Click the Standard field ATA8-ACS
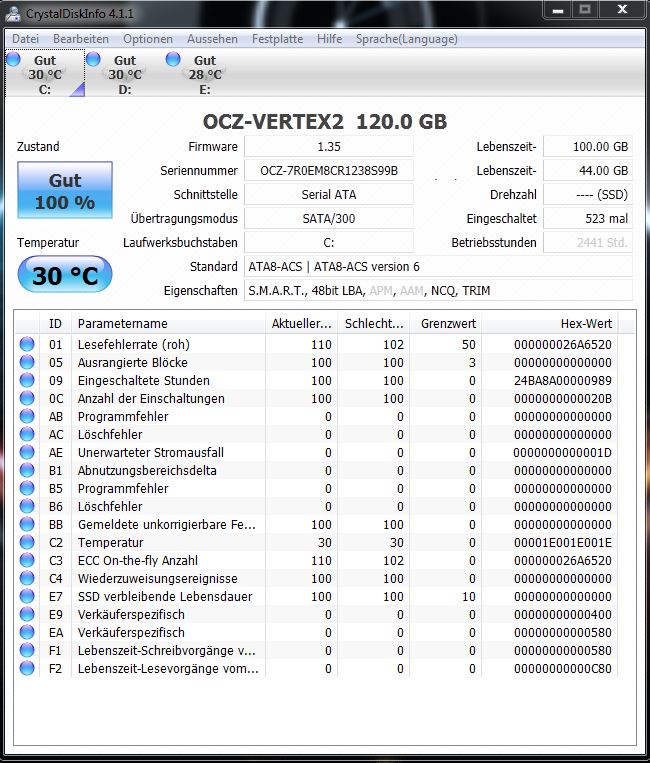Image resolution: width=650 pixels, height=763 pixels. coord(438,267)
